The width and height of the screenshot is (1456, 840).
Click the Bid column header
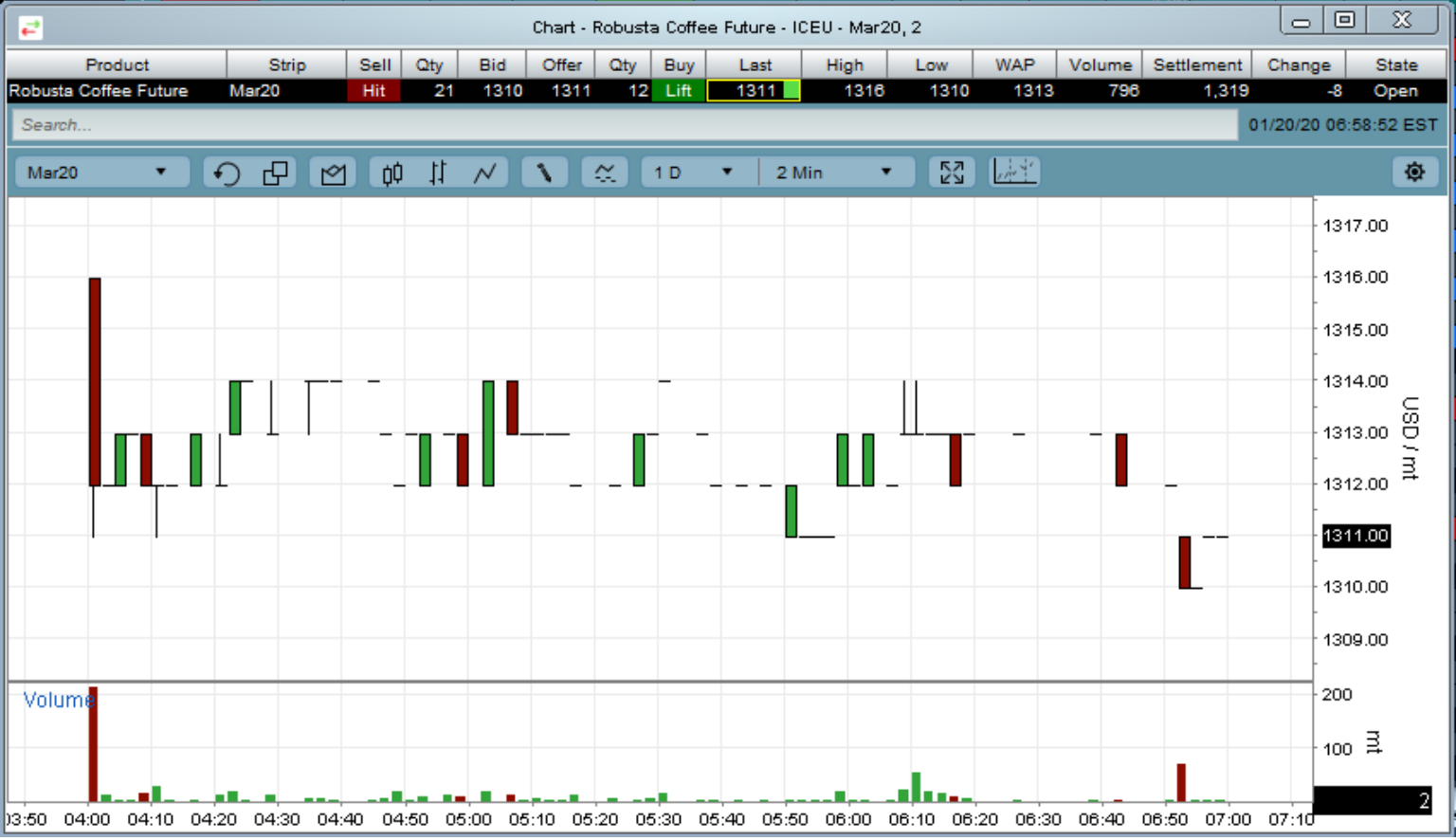(492, 64)
